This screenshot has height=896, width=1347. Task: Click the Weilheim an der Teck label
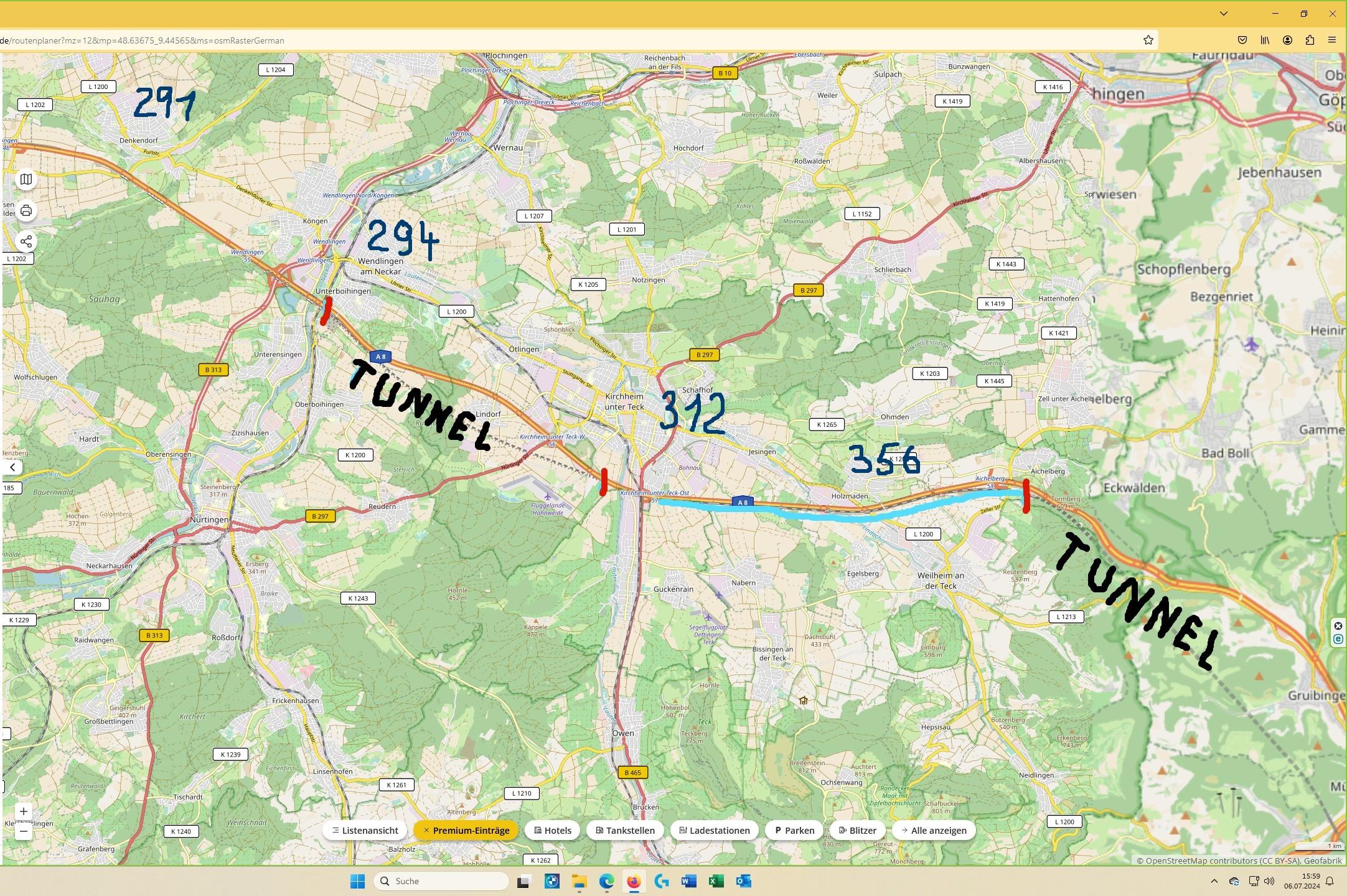pyautogui.click(x=941, y=581)
